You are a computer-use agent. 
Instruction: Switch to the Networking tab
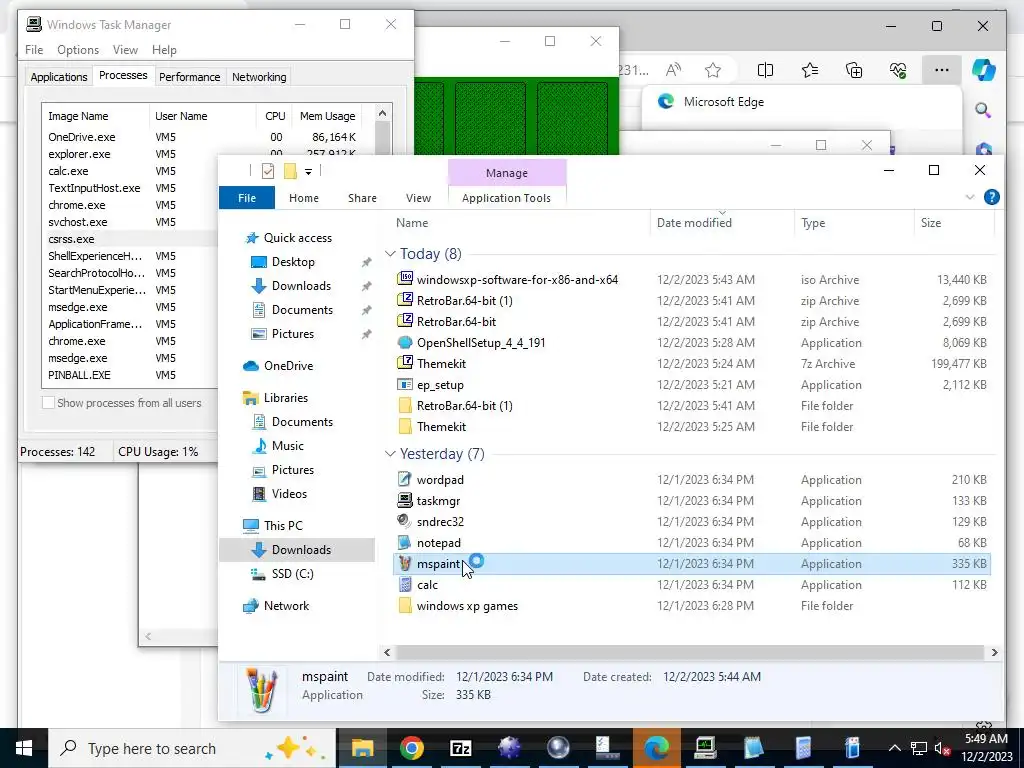[259, 77]
